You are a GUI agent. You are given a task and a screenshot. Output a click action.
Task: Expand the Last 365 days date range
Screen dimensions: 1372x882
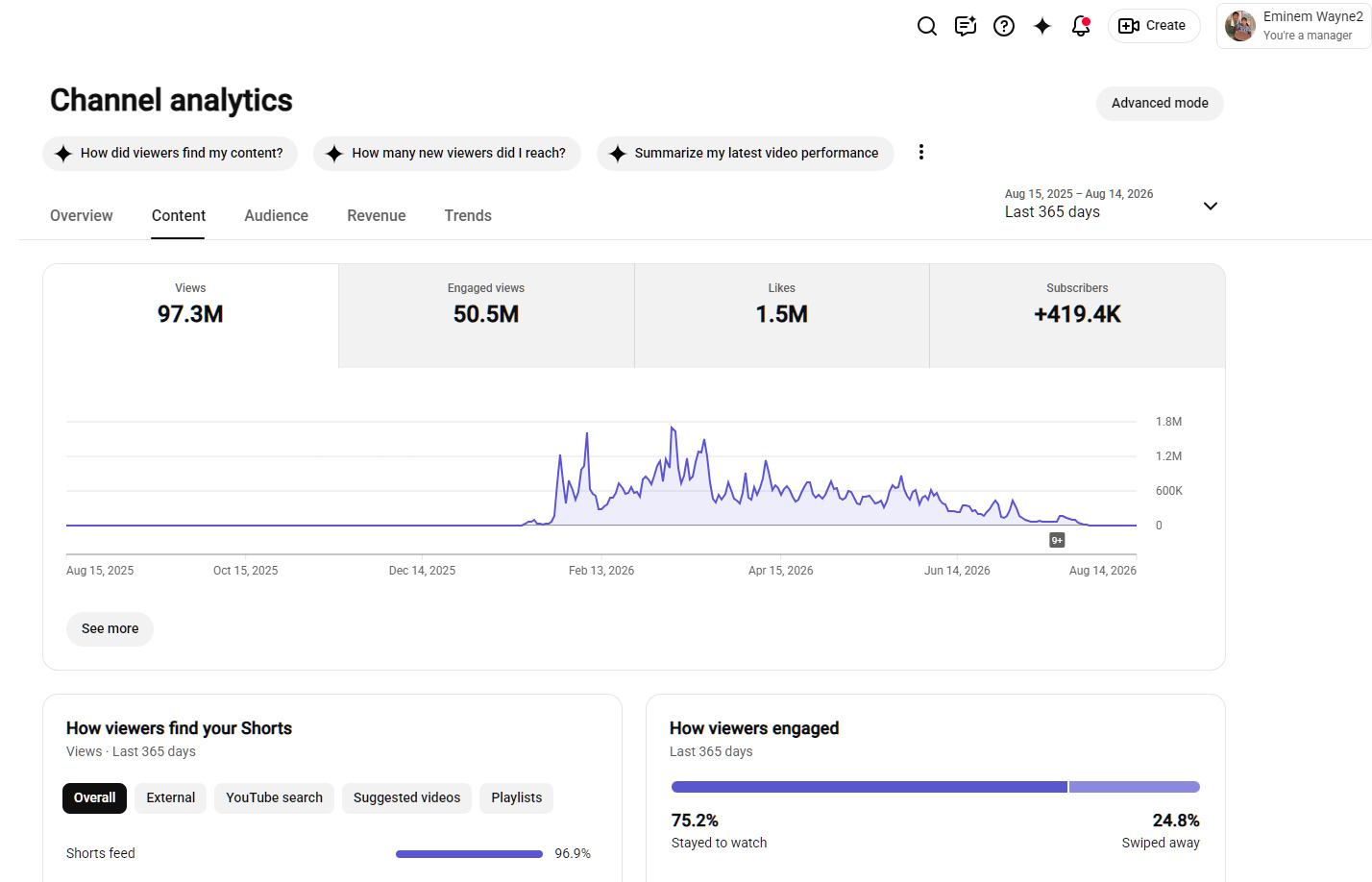[x=1112, y=204]
